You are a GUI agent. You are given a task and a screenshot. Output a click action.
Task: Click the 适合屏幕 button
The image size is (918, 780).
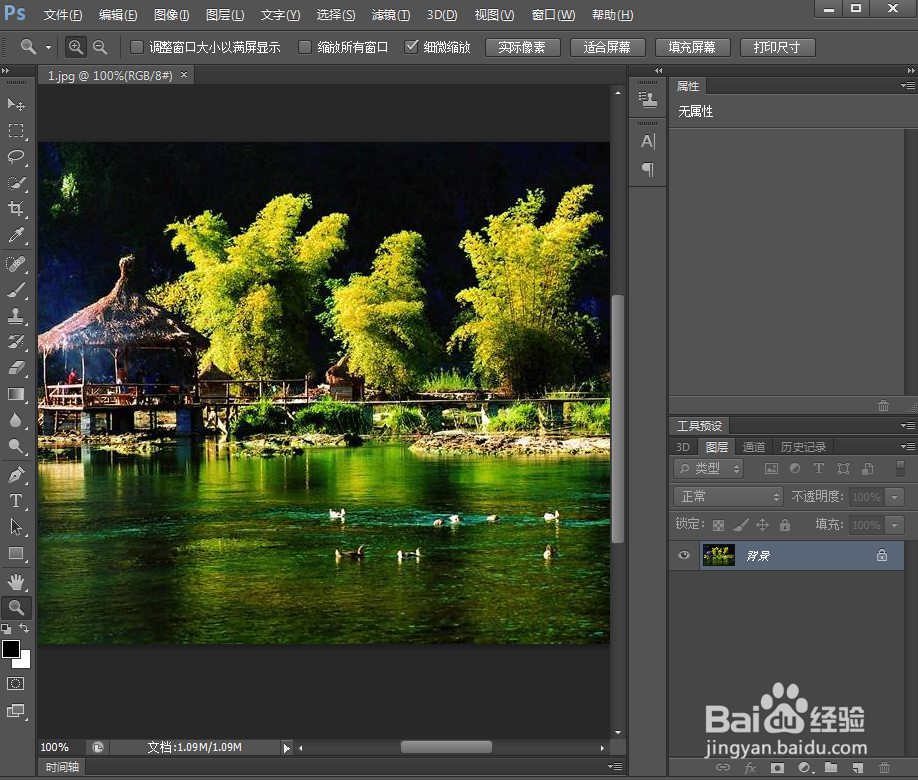607,47
